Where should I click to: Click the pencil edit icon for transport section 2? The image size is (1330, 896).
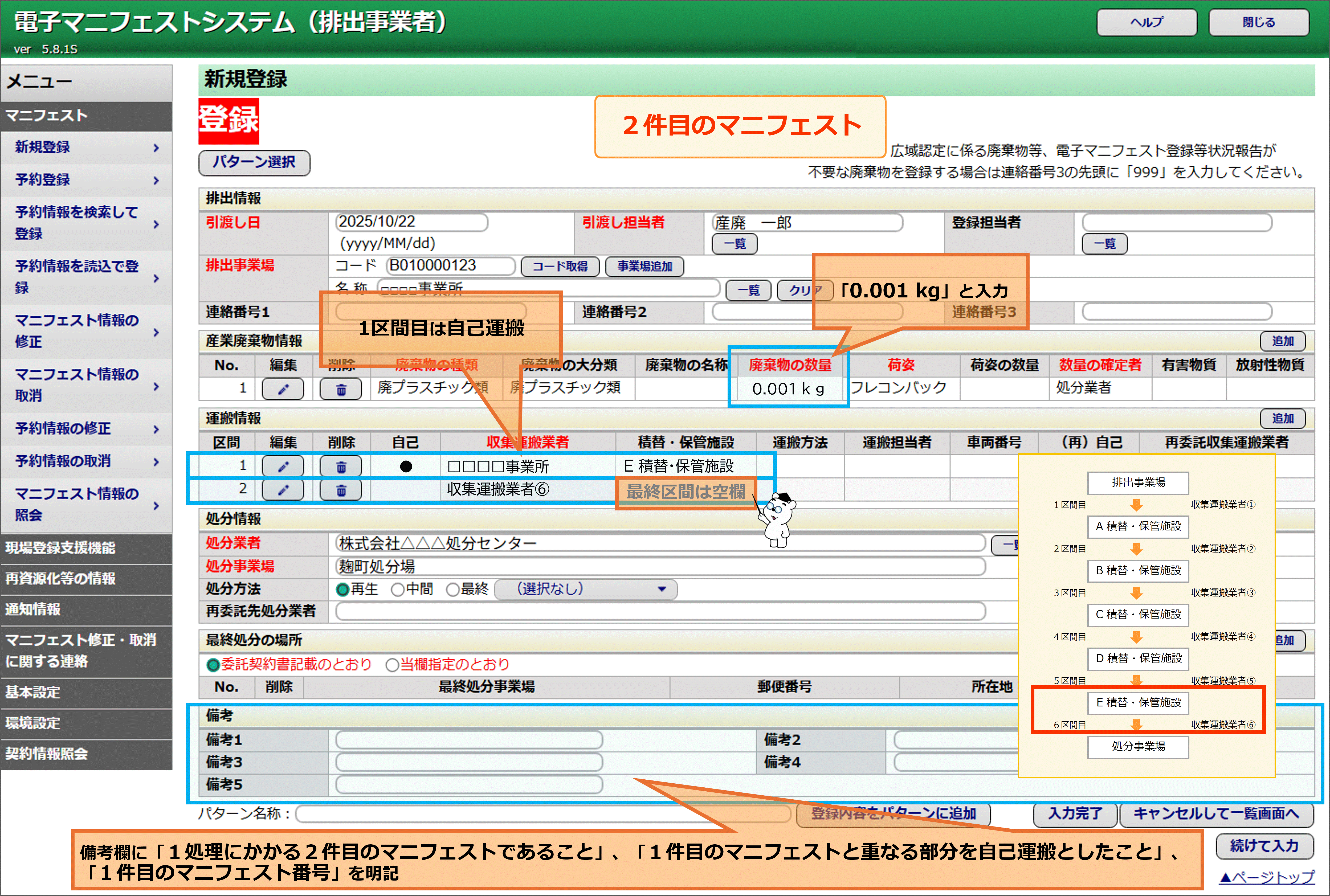[282, 490]
